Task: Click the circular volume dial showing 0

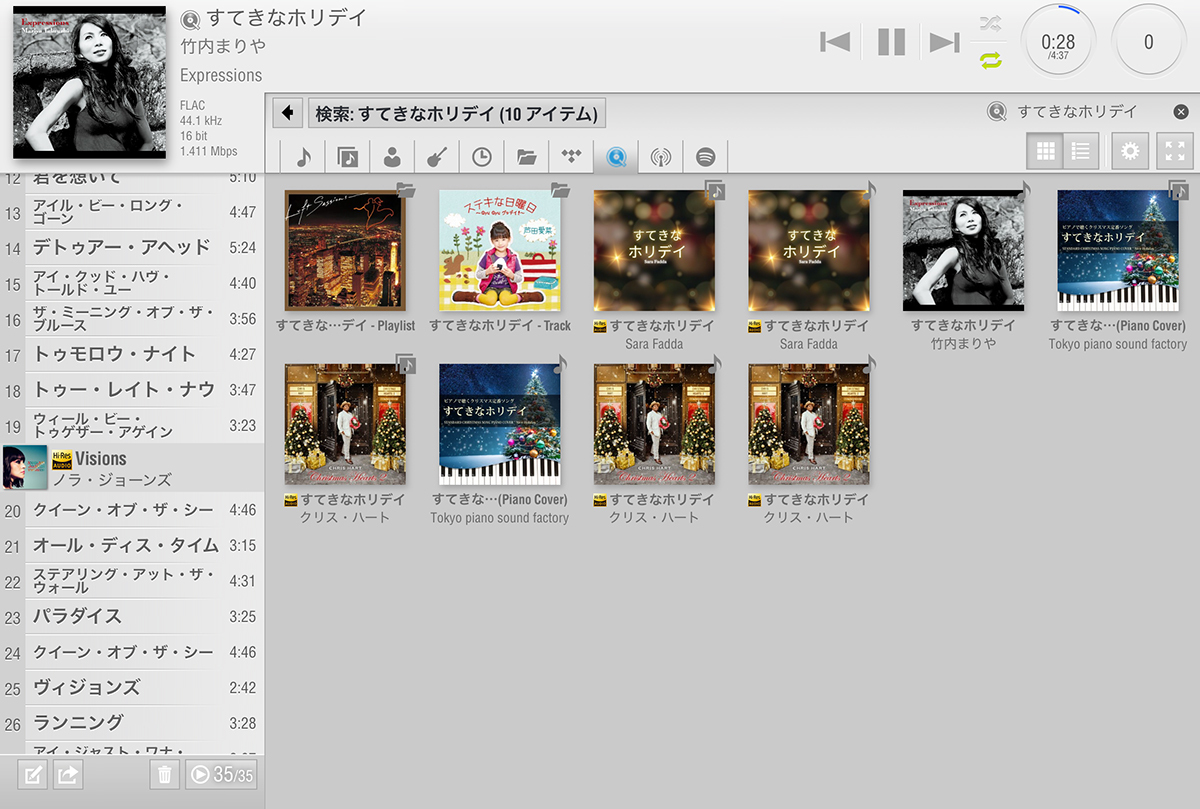Action: [1148, 42]
